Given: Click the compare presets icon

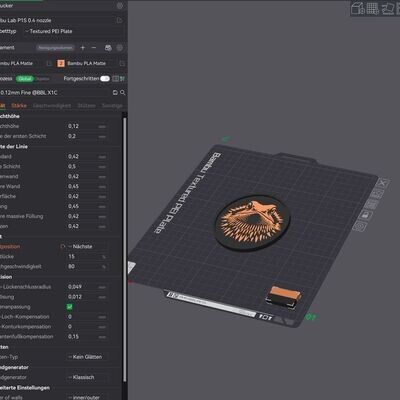Looking at the screenshot, I should tap(115, 79).
